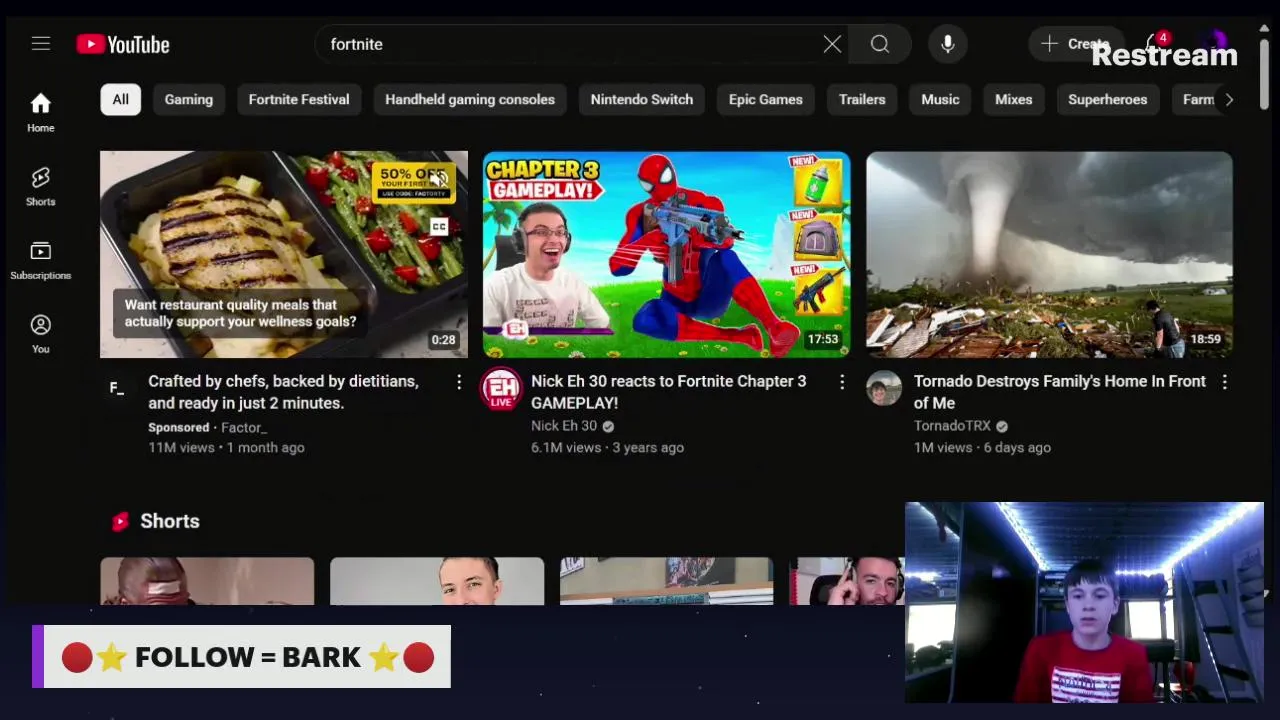The image size is (1280, 720).
Task: Click the '1M views • 6 days ago' text
Action: (x=982, y=448)
